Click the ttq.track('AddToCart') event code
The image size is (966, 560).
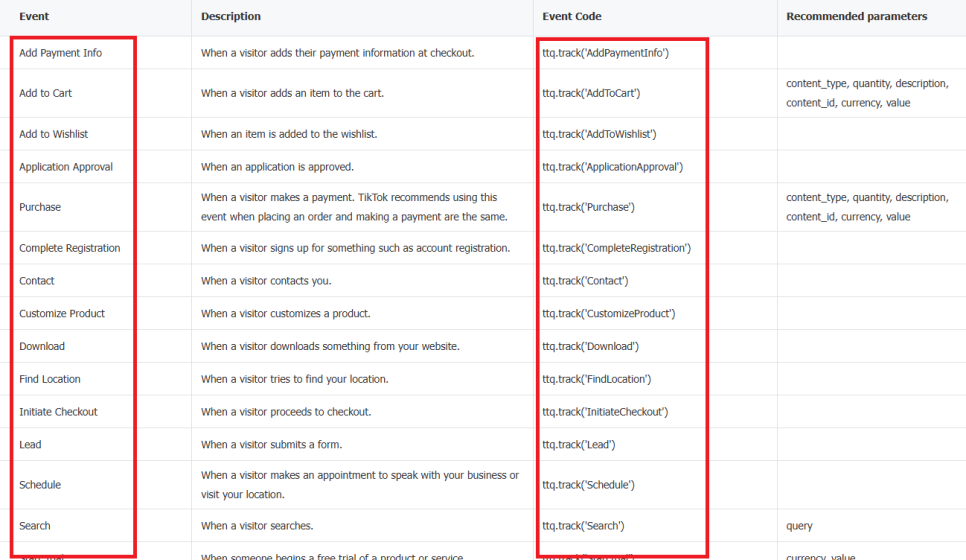click(591, 93)
